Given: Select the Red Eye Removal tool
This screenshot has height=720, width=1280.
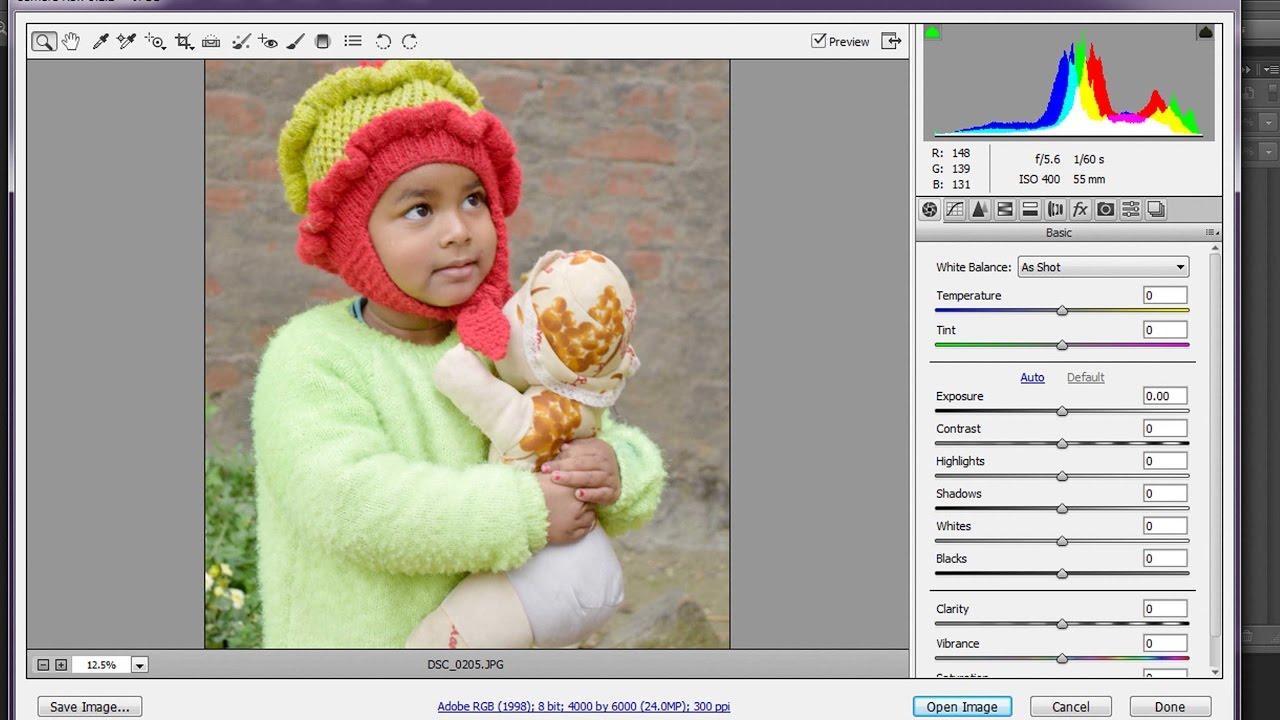Looking at the screenshot, I should click(x=268, y=41).
